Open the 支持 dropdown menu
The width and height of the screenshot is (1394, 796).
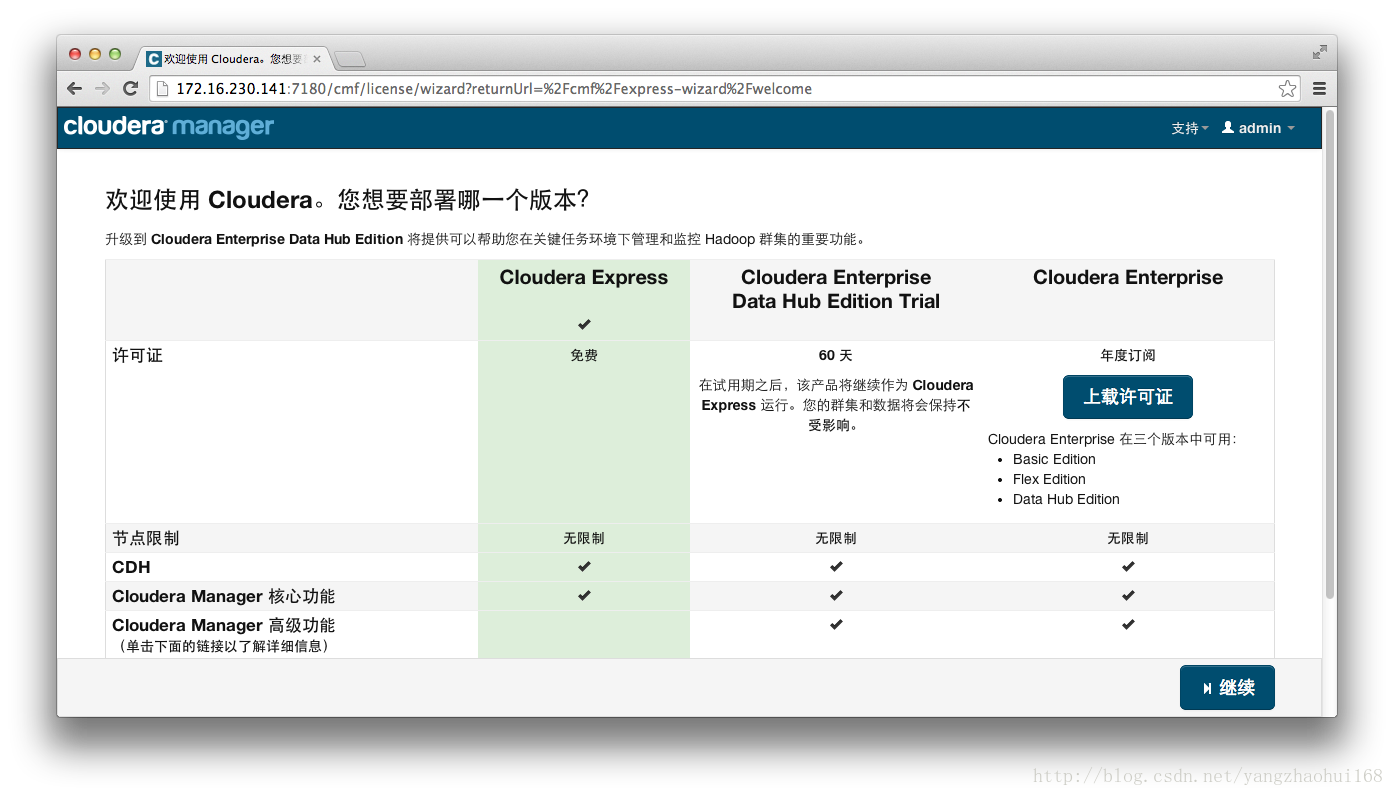click(1190, 128)
